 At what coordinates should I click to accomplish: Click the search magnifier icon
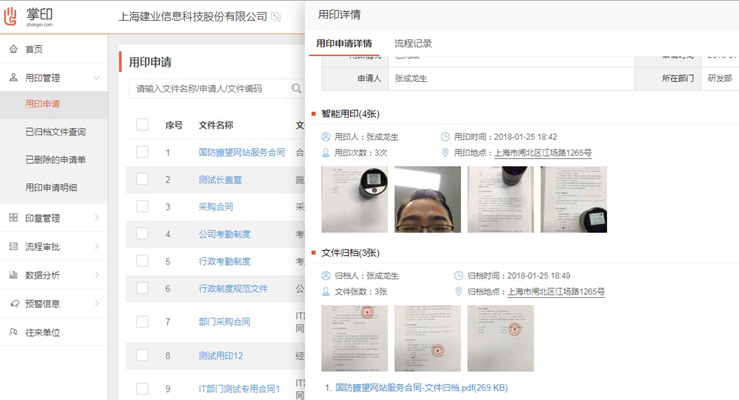[x=296, y=89]
